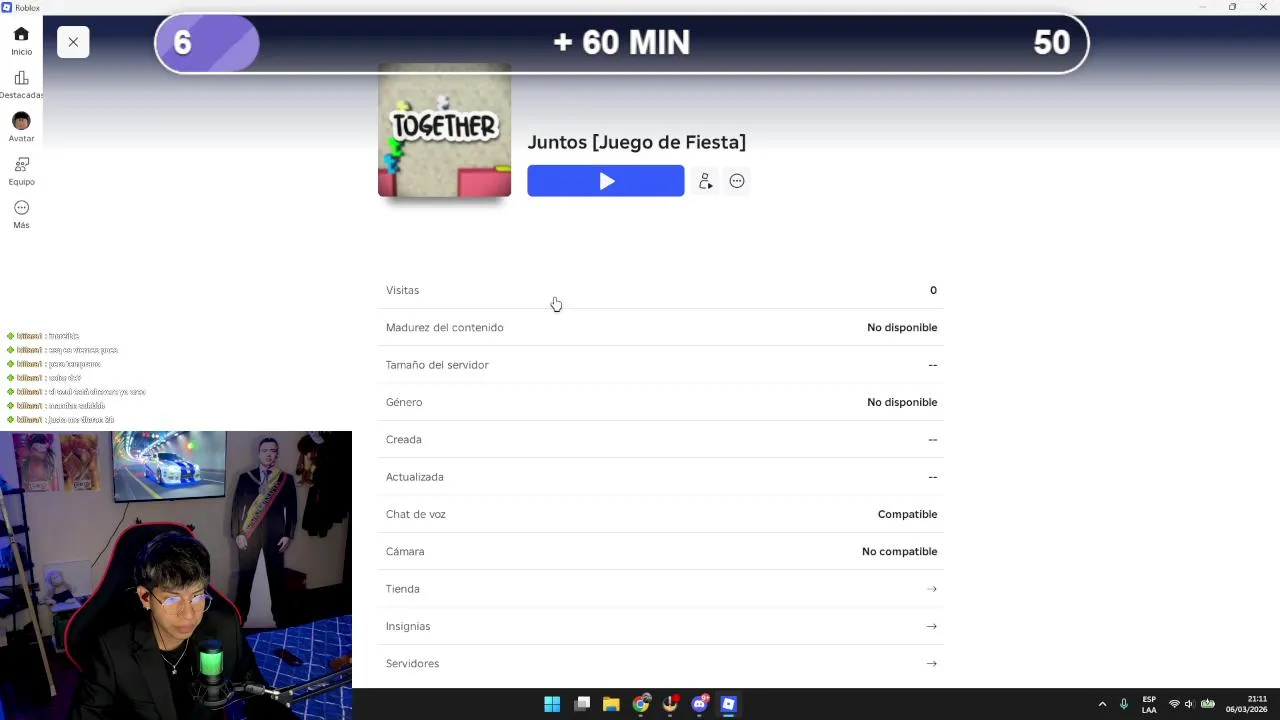Click the Cámara label

pos(405,551)
